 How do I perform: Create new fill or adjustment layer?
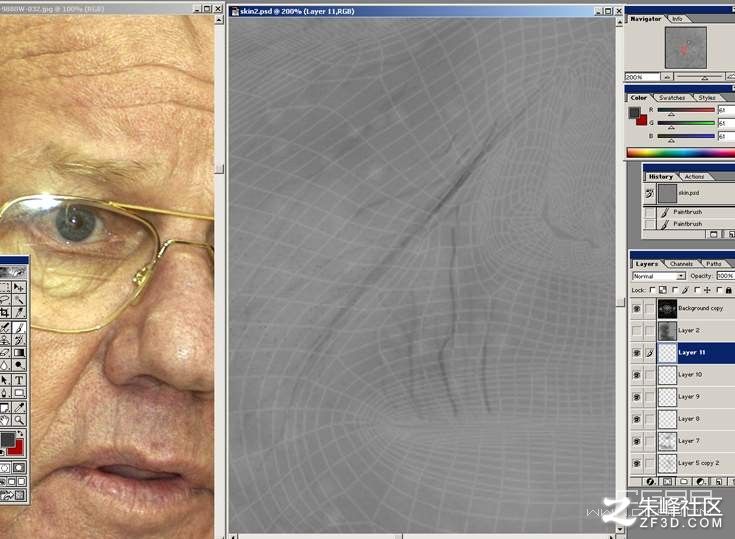[701, 481]
